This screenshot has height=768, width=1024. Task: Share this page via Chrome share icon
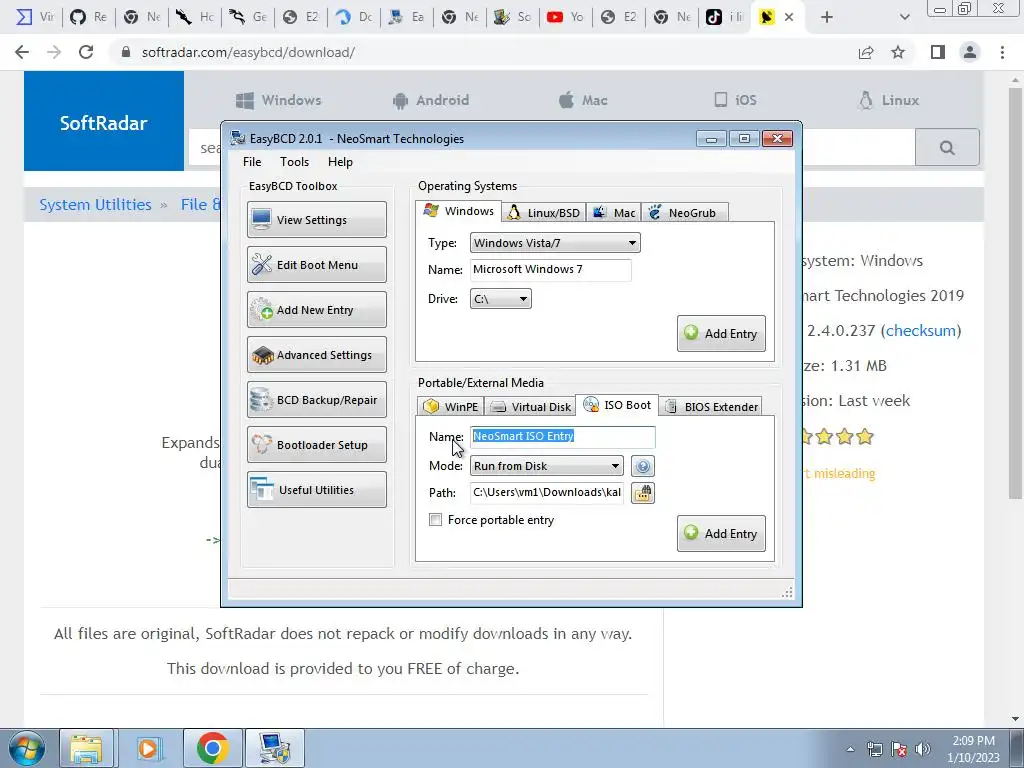pos(866,52)
